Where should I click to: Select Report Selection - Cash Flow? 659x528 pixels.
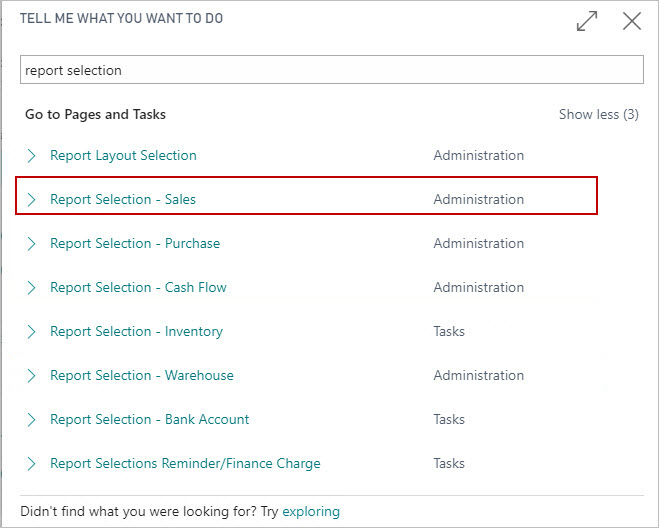click(x=138, y=287)
